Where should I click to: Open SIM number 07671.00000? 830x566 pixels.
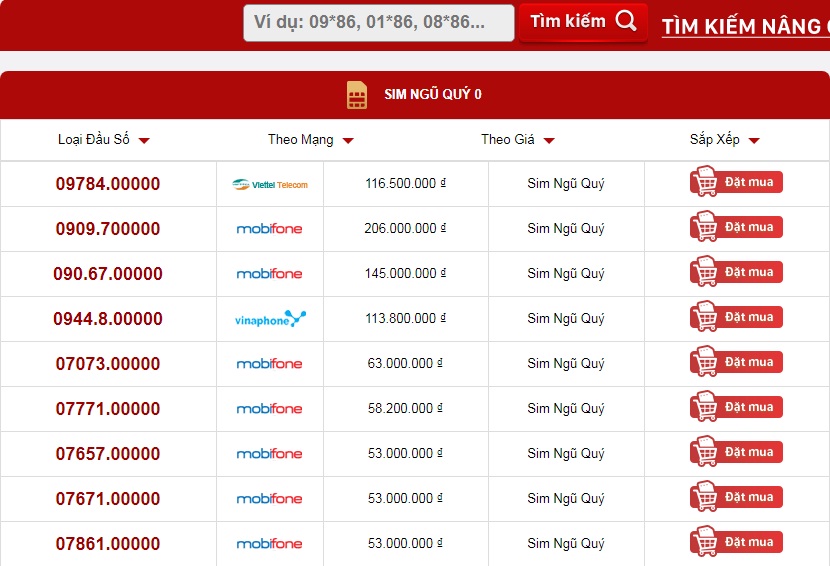[x=108, y=499]
